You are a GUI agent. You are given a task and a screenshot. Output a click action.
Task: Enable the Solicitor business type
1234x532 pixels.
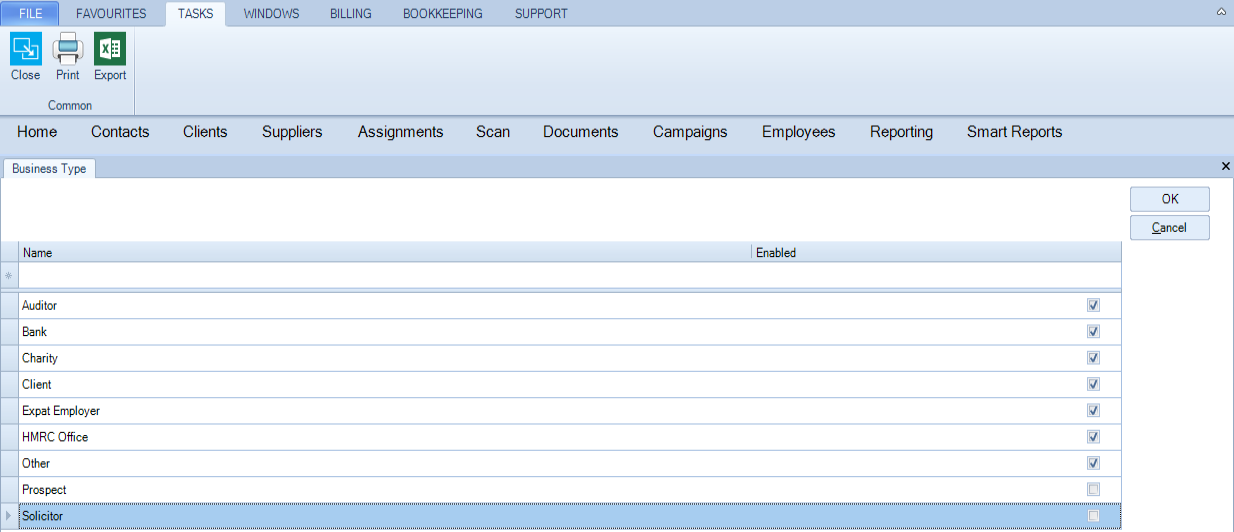tap(1093, 516)
